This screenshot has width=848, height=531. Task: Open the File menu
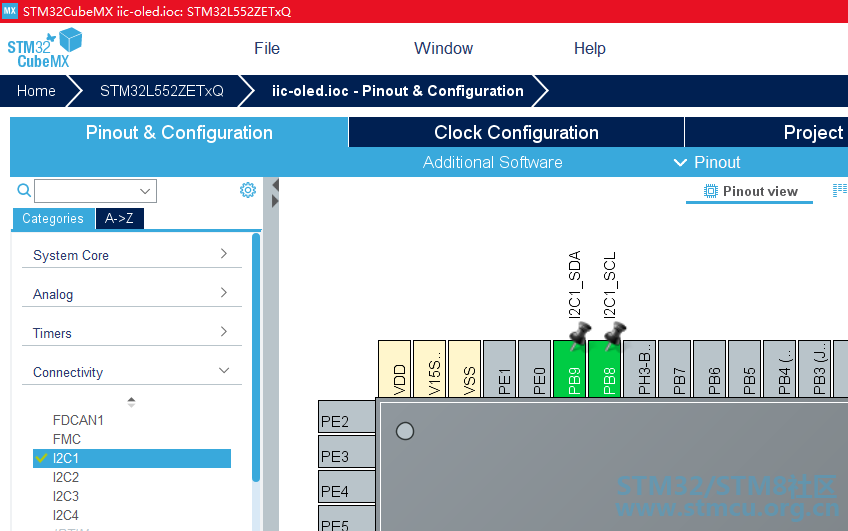[267, 48]
